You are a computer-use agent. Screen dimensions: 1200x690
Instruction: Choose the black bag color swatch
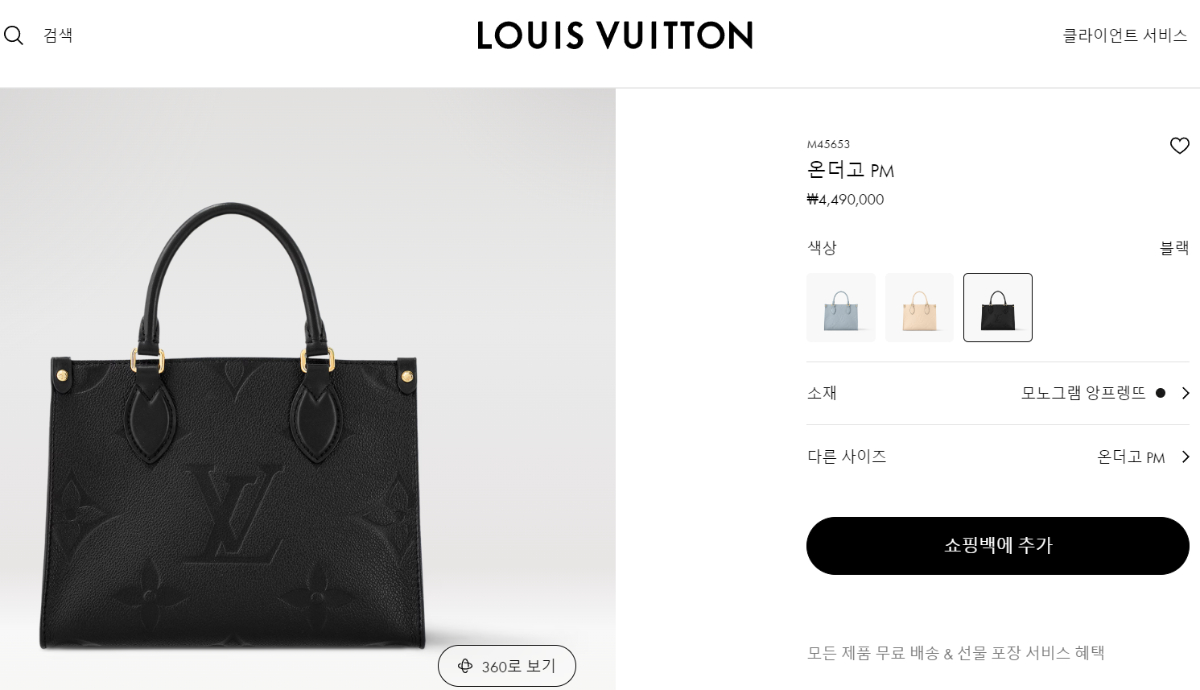pos(998,308)
